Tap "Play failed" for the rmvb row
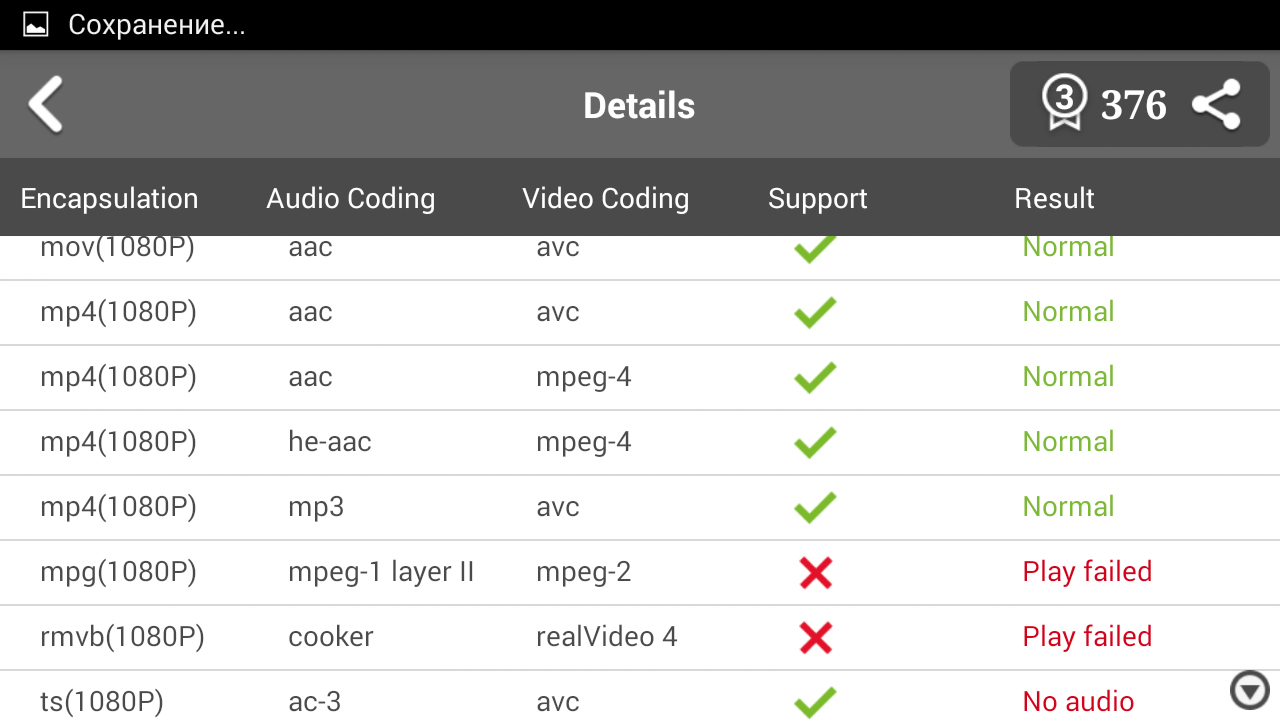1280x720 pixels. tap(1087, 637)
